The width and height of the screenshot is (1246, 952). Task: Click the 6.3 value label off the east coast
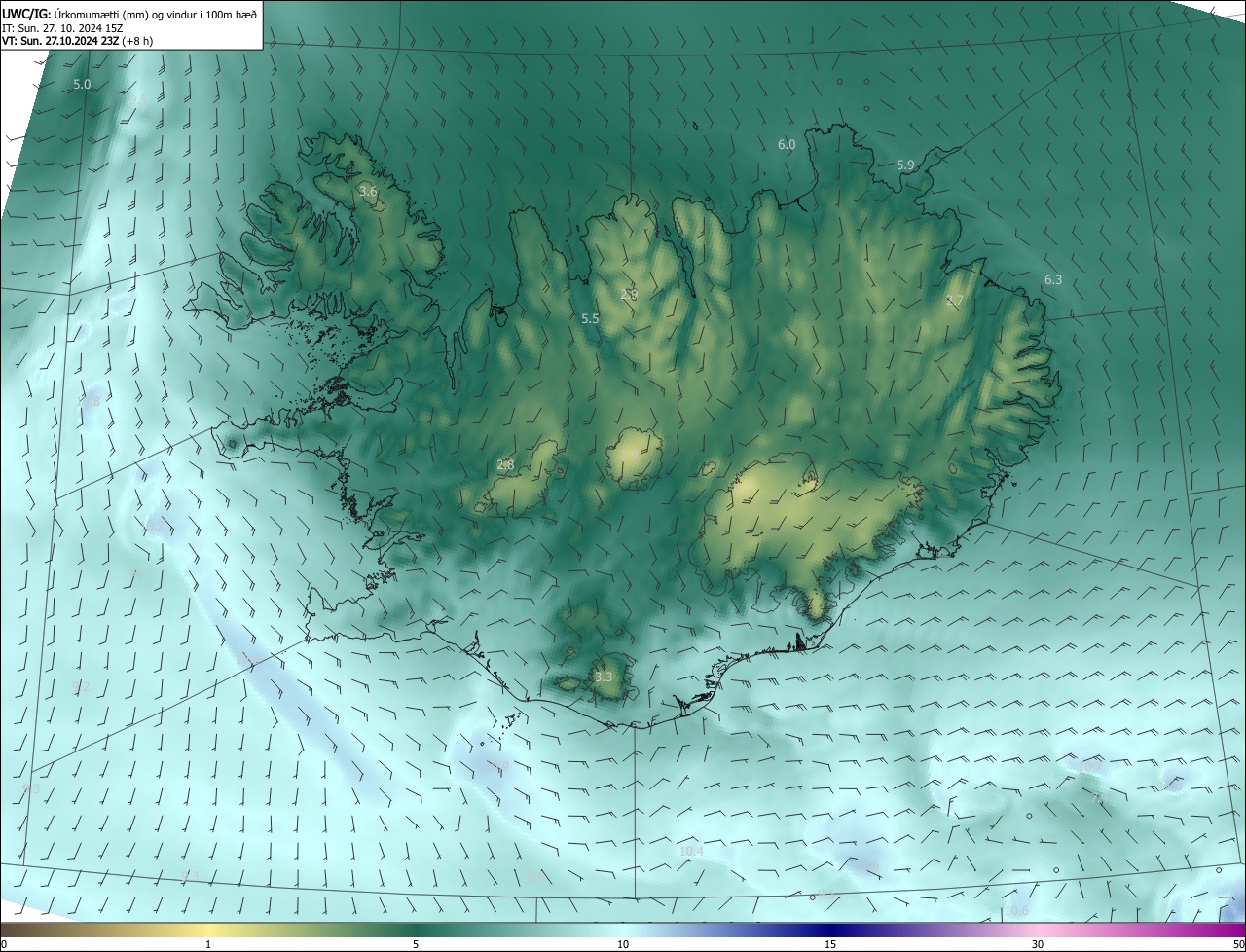1053,280
